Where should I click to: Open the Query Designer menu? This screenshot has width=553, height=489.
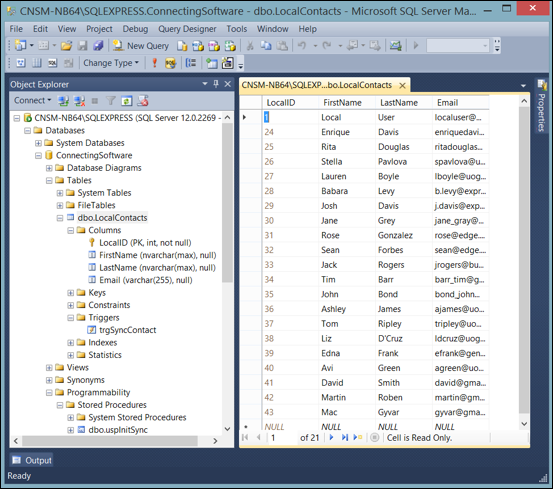(x=187, y=29)
